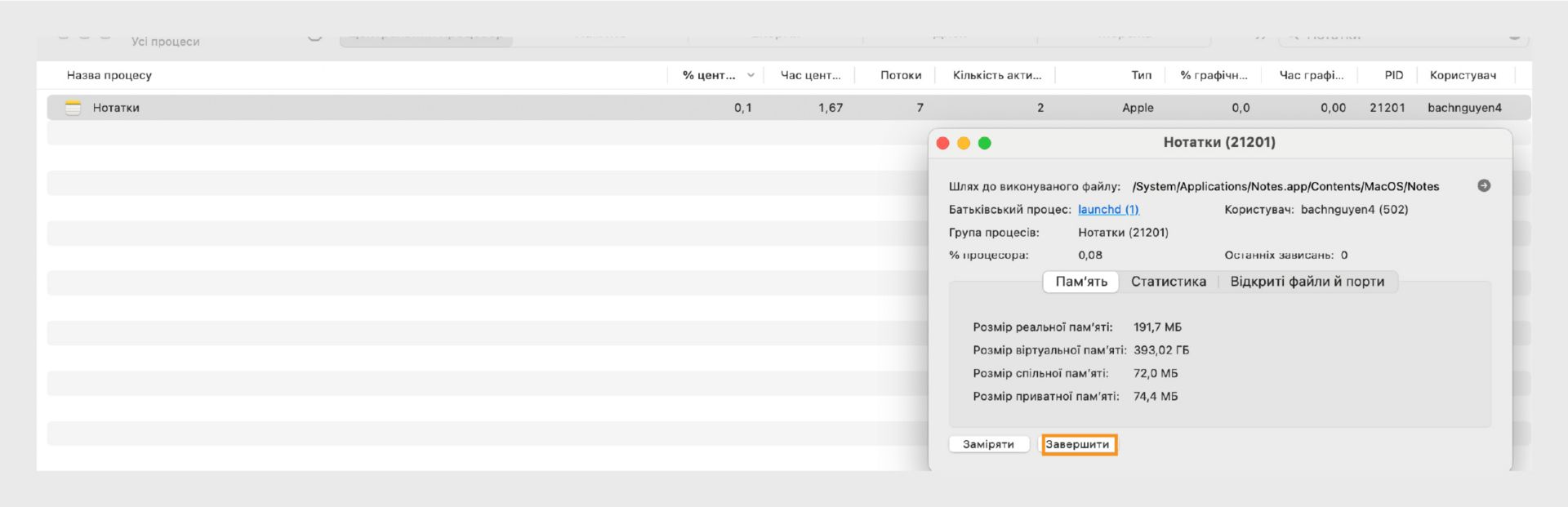The height and width of the screenshot is (507, 1568).
Task: Click private memory value 74,4 МБ
Action: [x=1156, y=397]
